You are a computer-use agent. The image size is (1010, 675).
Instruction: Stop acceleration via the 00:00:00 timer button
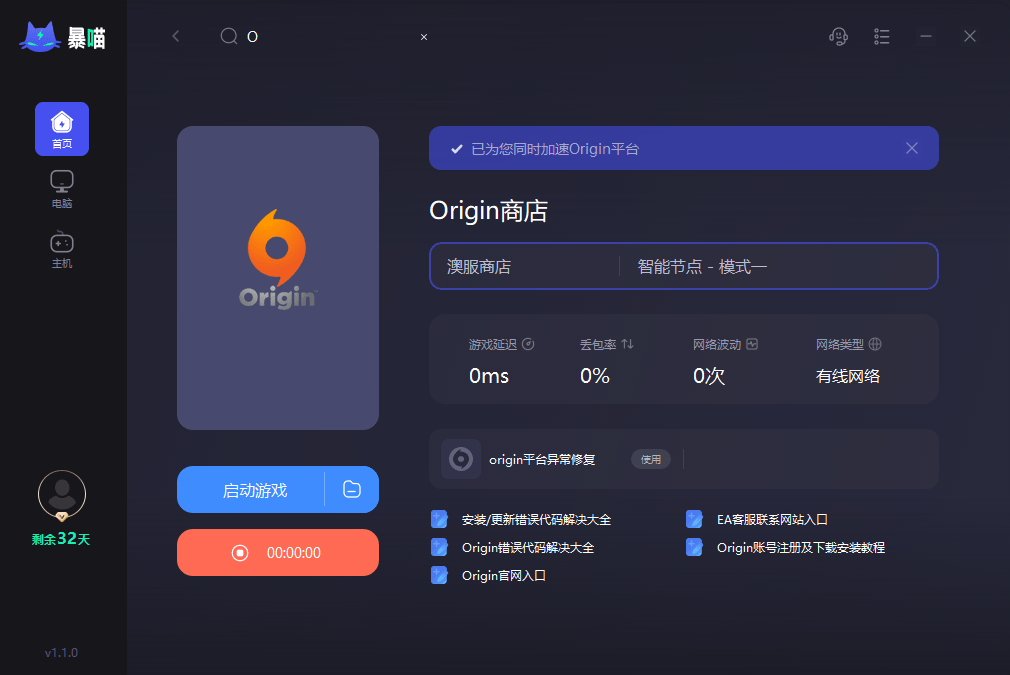coord(278,553)
